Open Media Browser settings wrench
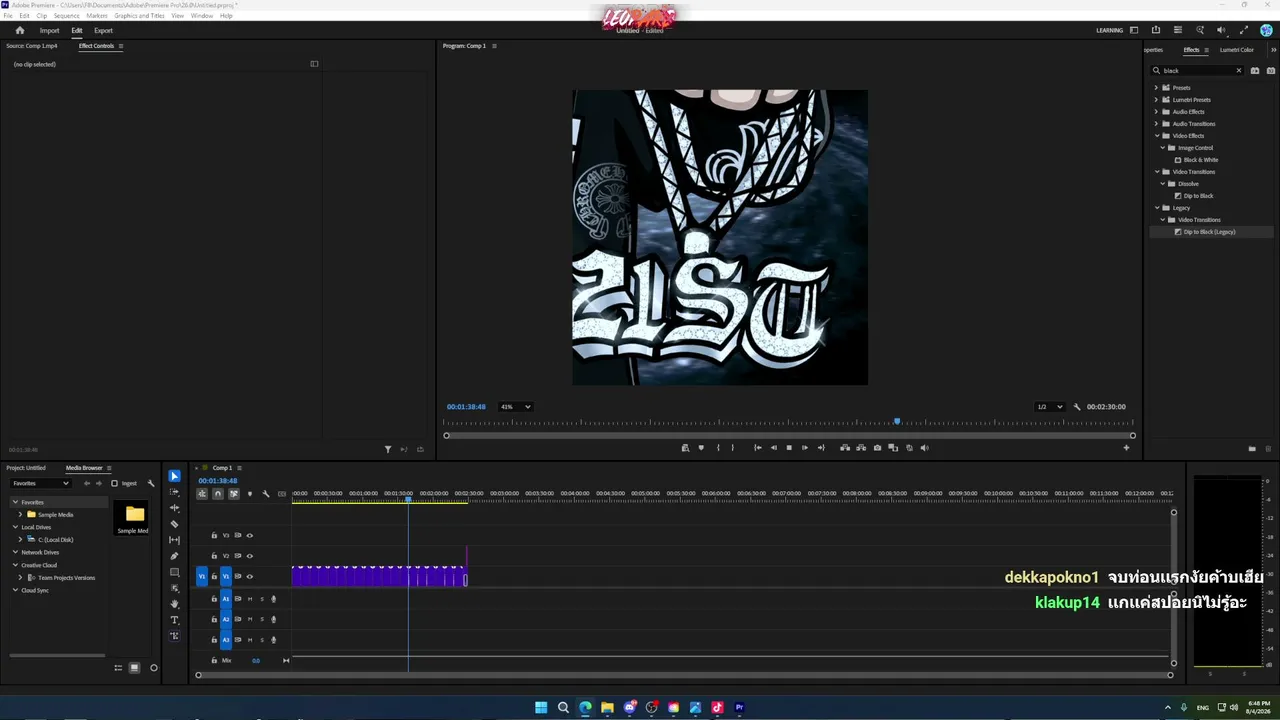1280x720 pixels. tap(151, 483)
